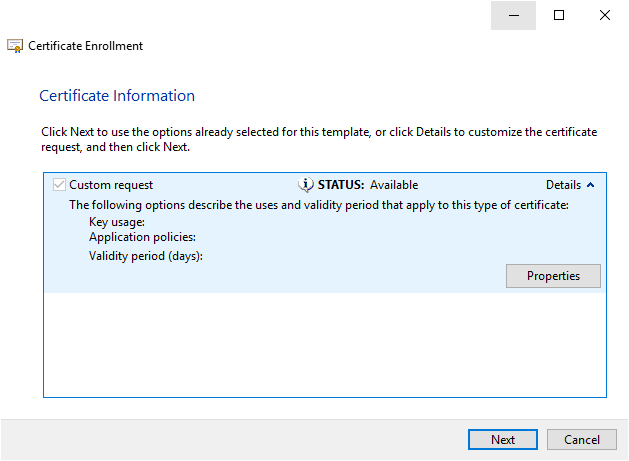Click the Certificate Information heading
The image size is (629, 461).
117,96
